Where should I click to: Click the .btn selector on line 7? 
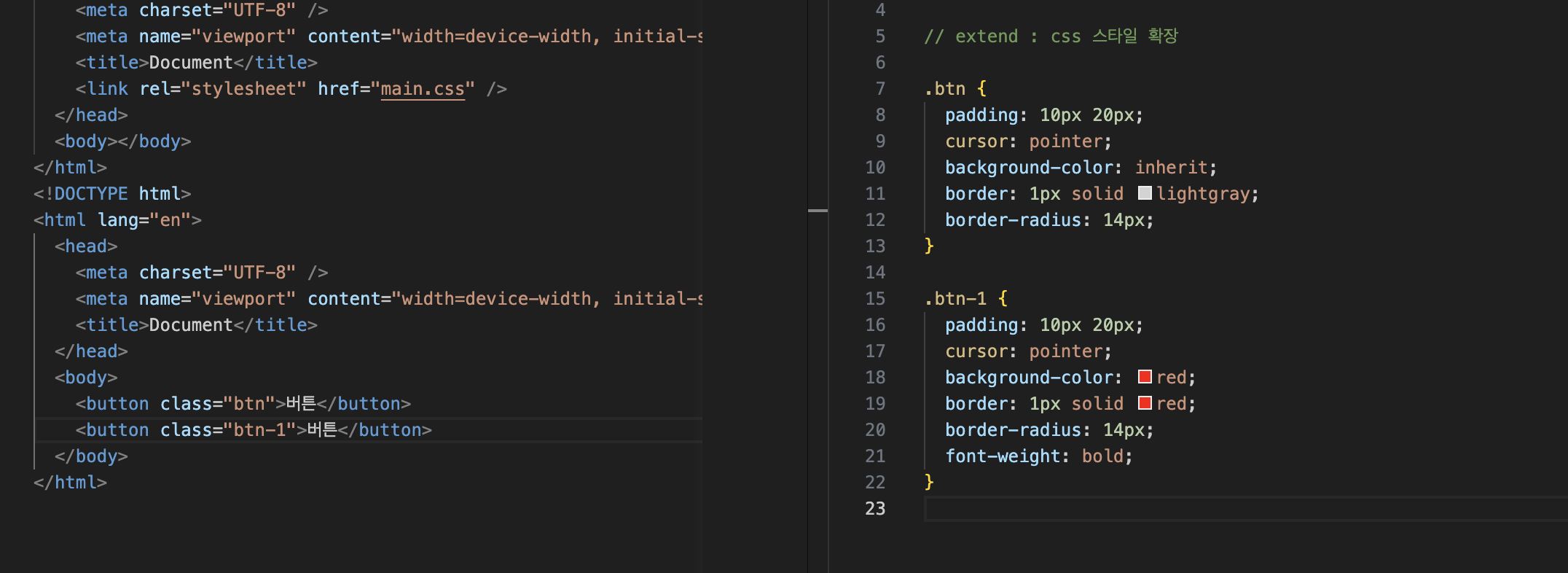click(x=944, y=89)
